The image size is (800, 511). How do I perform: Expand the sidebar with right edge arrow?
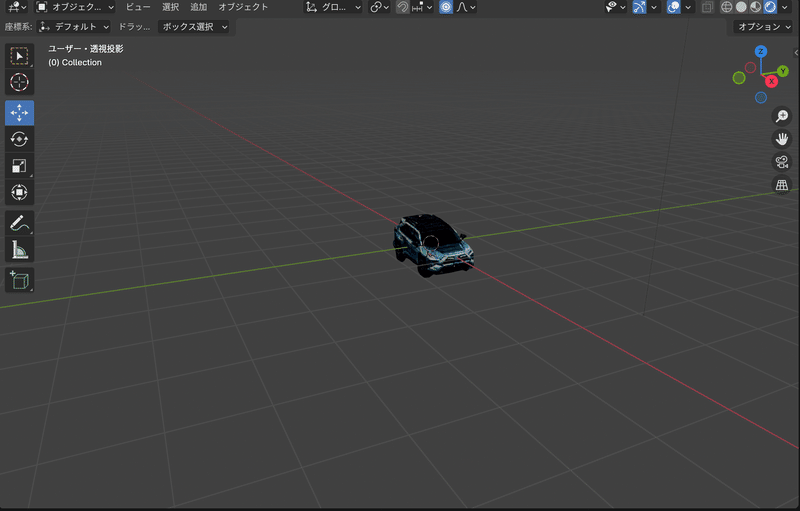[796, 53]
